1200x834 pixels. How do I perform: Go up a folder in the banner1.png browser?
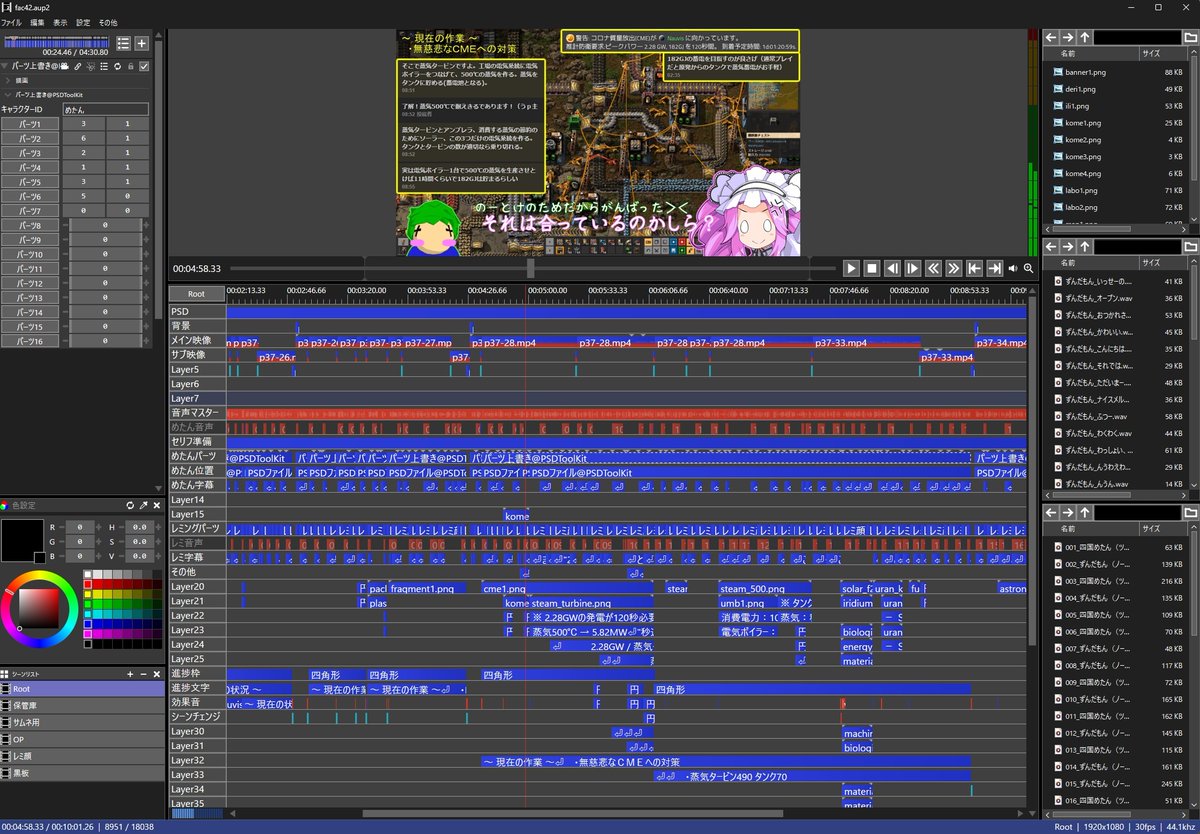[x=1083, y=37]
